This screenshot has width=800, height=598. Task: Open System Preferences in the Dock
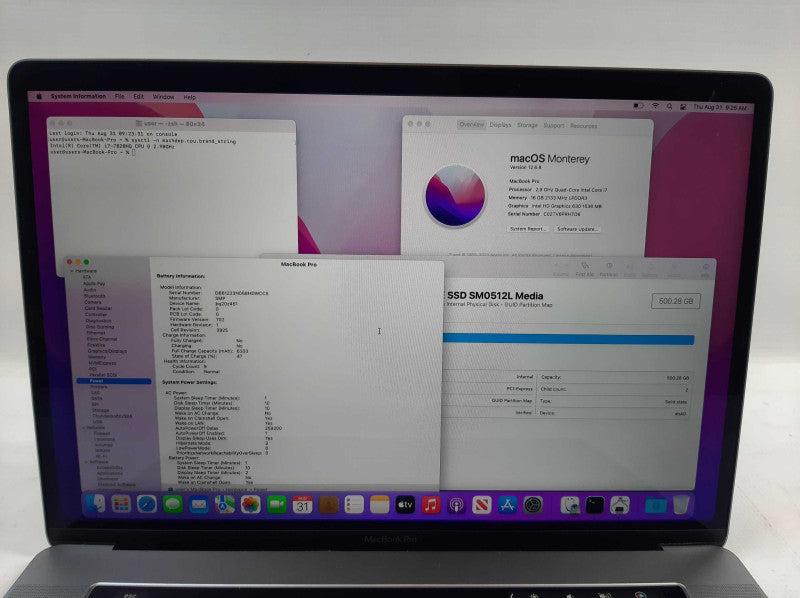[x=533, y=505]
